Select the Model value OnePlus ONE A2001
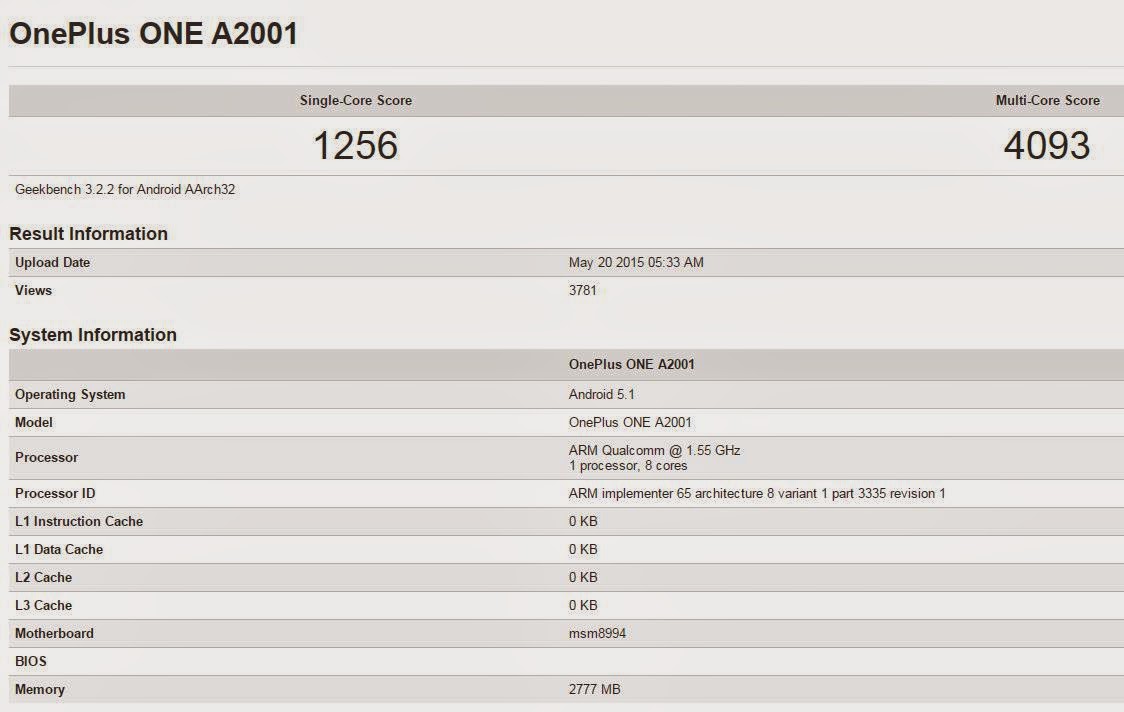1124x712 pixels. (630, 422)
